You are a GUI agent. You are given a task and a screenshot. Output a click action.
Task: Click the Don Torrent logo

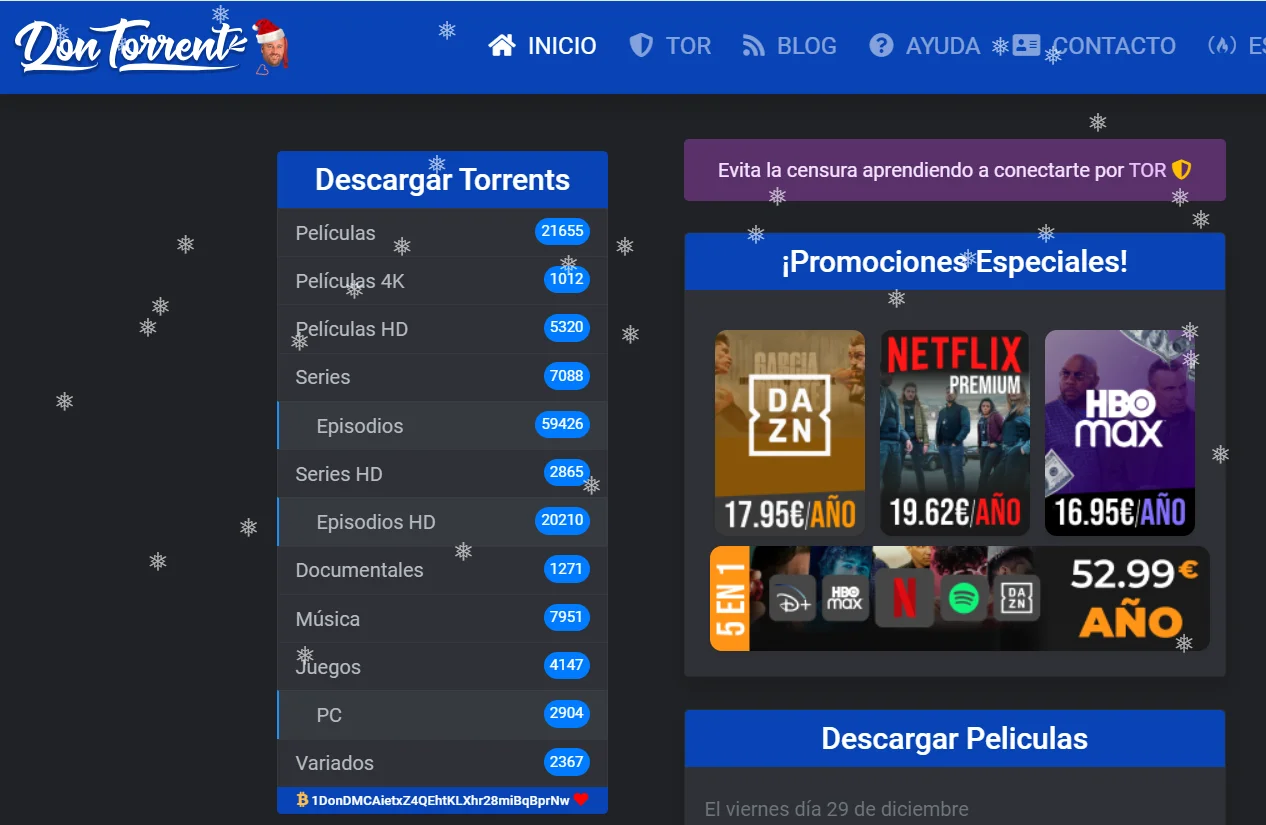click(x=151, y=46)
